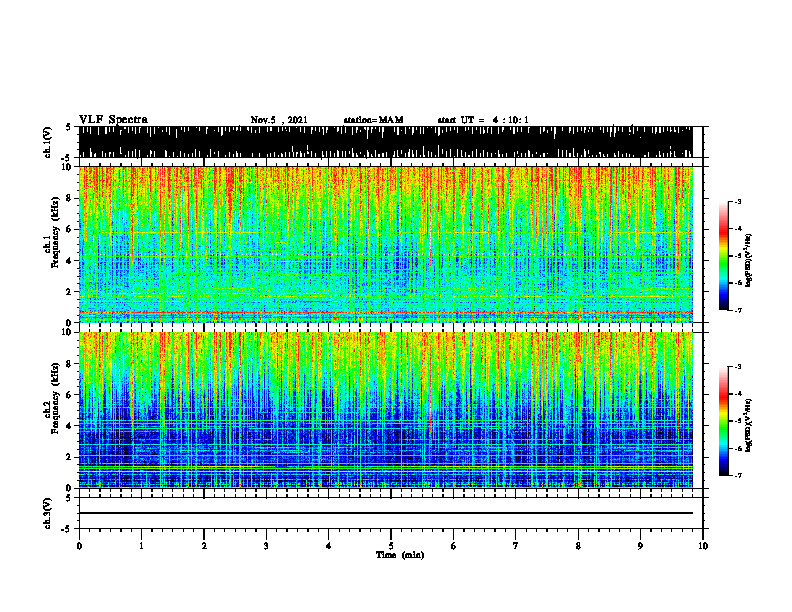Click the "VLF Spectra" title text
Screen dimensions: 792x612
pos(113,120)
